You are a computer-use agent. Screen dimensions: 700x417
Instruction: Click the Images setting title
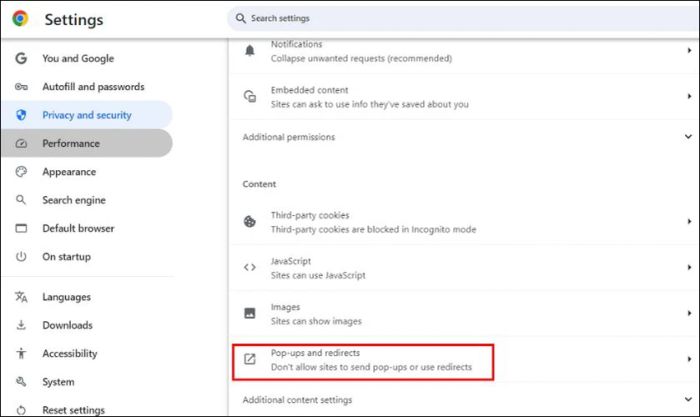[x=285, y=307]
